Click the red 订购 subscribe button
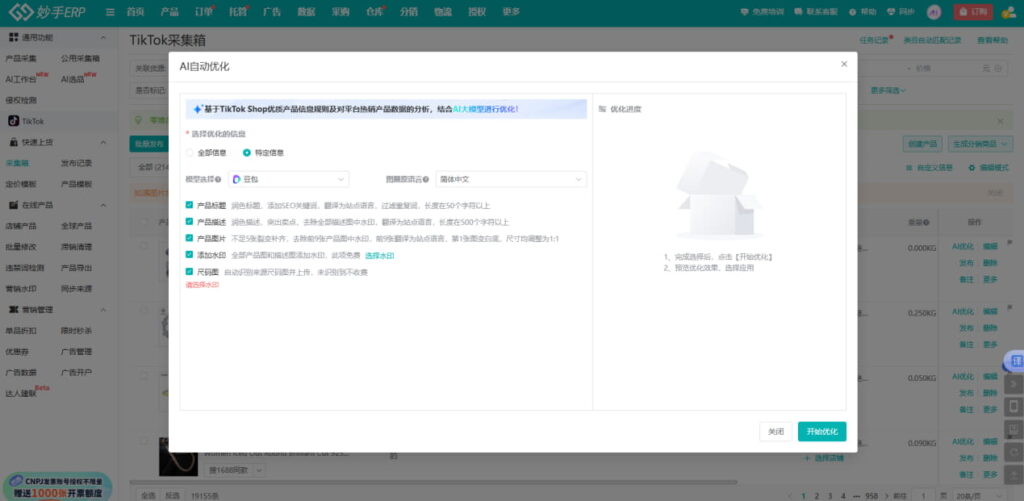 coord(973,12)
